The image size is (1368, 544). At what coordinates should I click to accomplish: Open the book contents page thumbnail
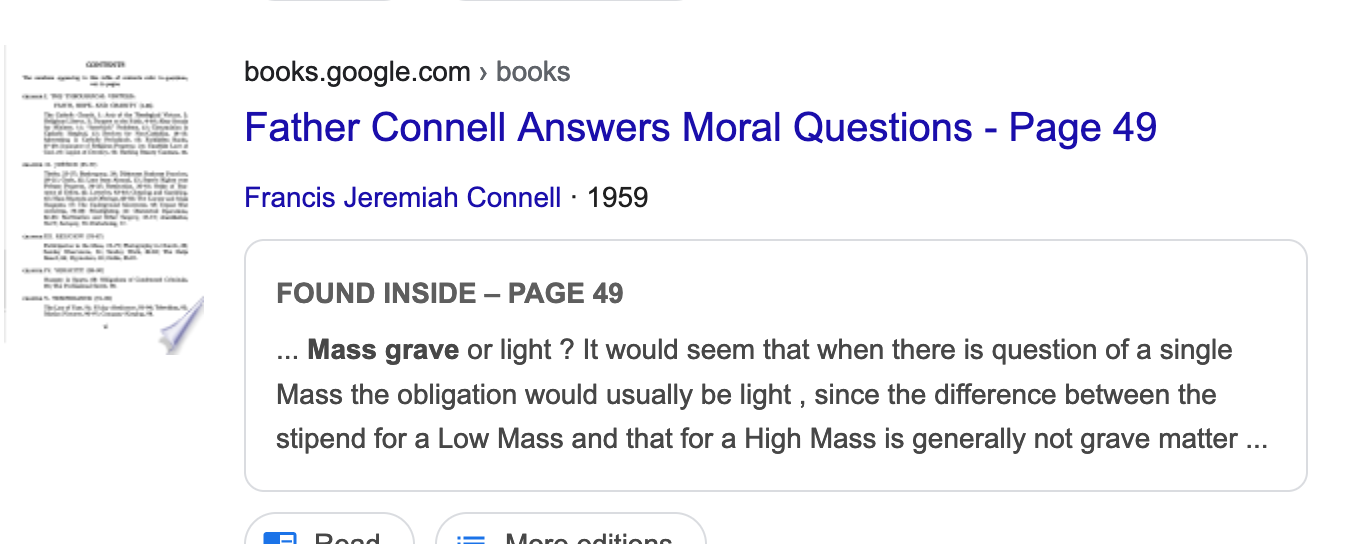104,200
